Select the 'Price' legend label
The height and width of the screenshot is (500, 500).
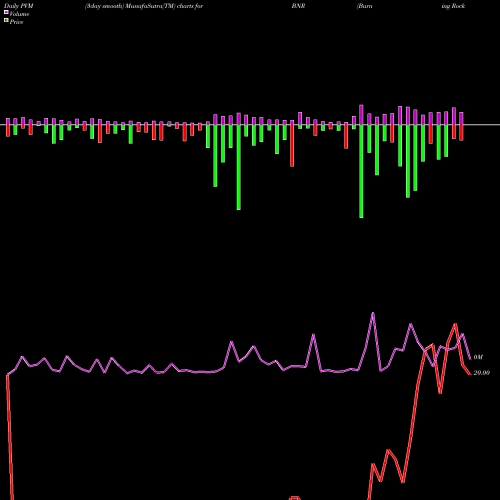pos(16,22)
